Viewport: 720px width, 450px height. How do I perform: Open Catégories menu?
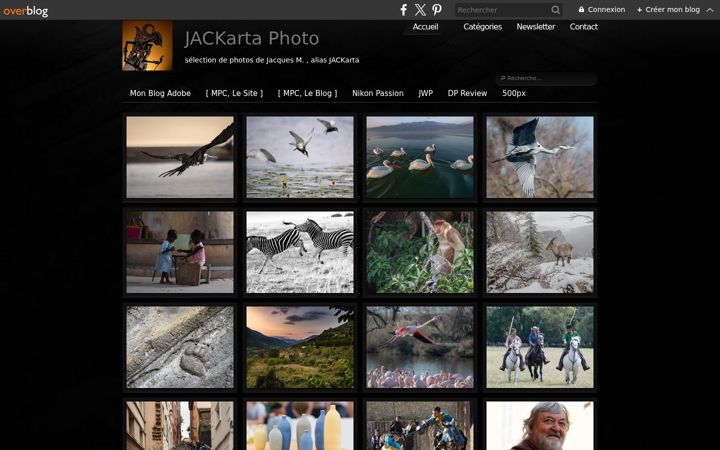(x=482, y=27)
